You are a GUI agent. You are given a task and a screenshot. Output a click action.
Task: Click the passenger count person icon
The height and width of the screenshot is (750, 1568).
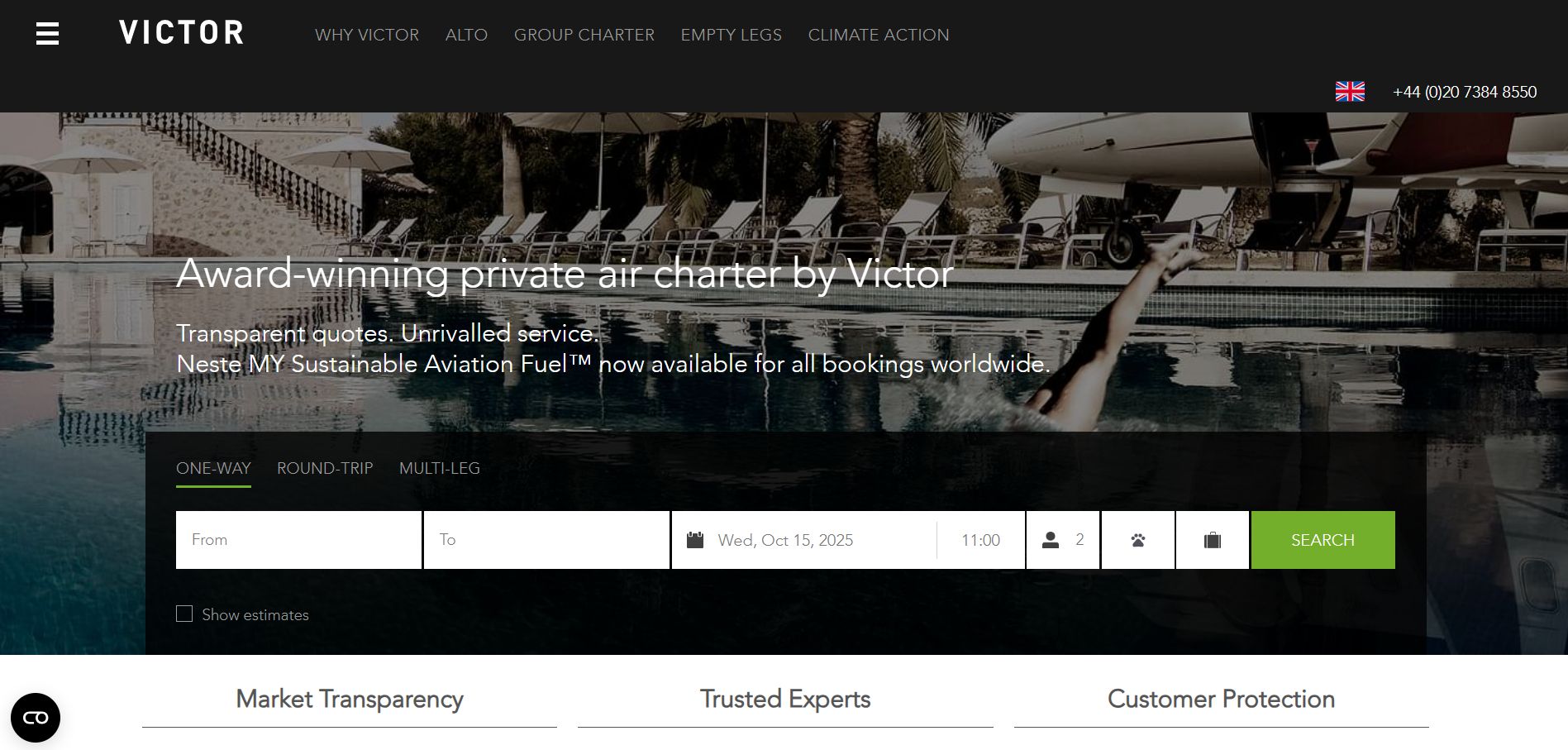click(x=1051, y=540)
